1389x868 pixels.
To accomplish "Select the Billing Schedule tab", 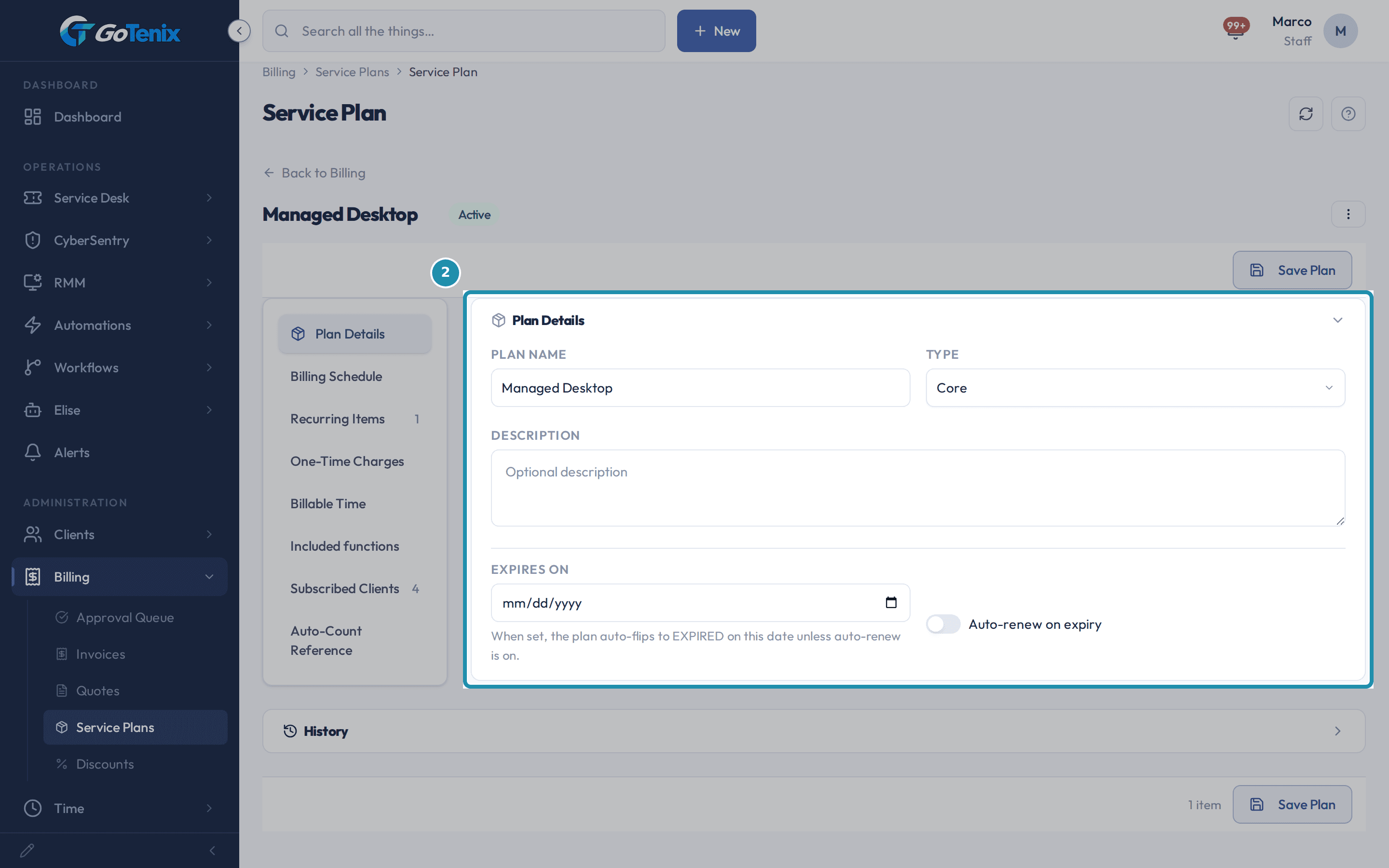I will point(354,376).
